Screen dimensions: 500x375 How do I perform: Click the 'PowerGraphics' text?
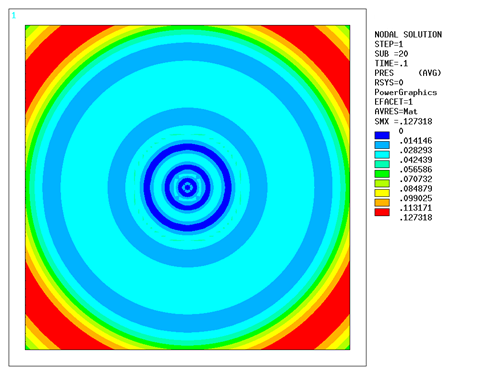point(406,92)
